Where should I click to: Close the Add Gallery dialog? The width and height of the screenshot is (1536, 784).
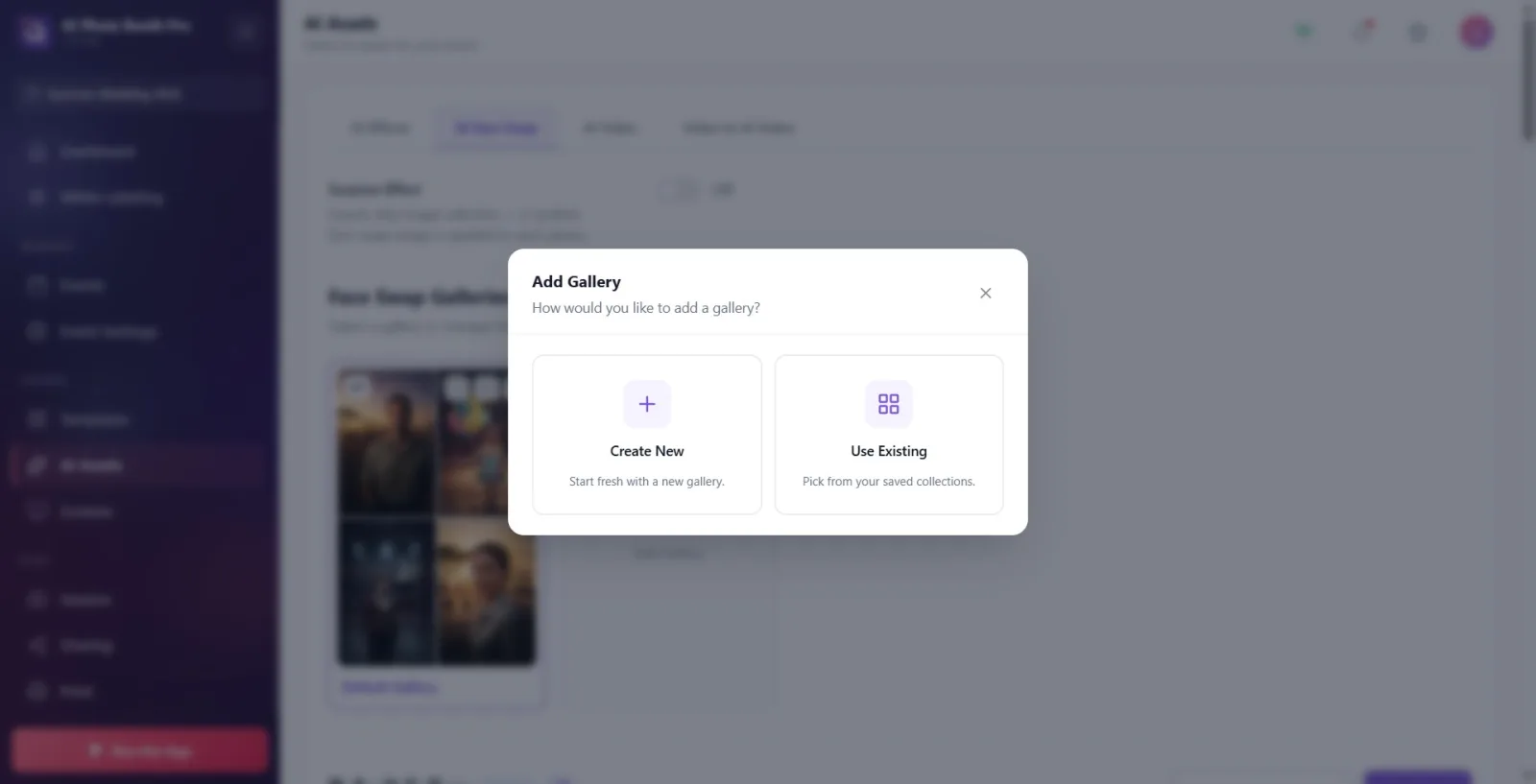pos(985,293)
